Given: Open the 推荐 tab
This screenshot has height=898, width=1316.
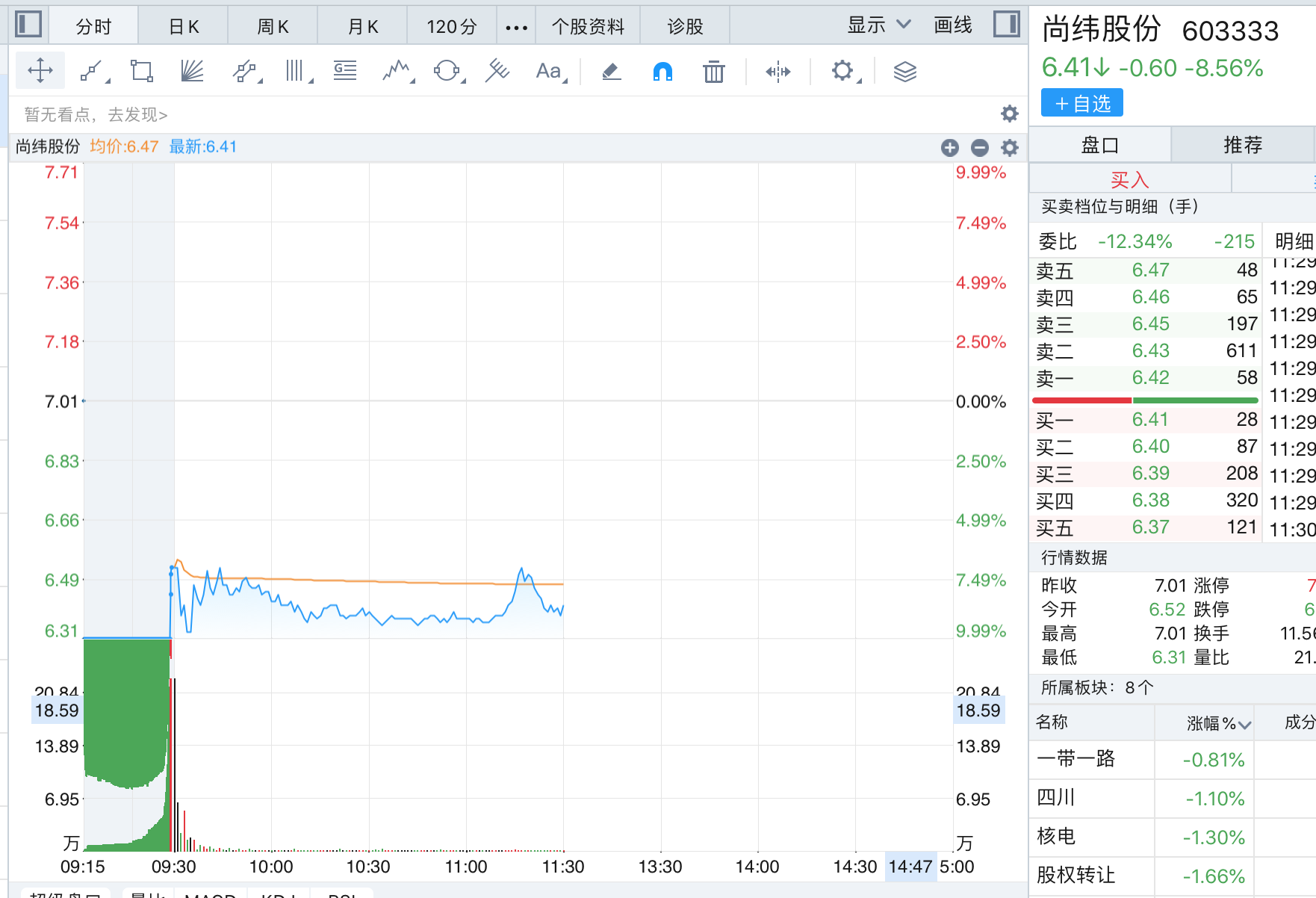Looking at the screenshot, I should click(1242, 145).
